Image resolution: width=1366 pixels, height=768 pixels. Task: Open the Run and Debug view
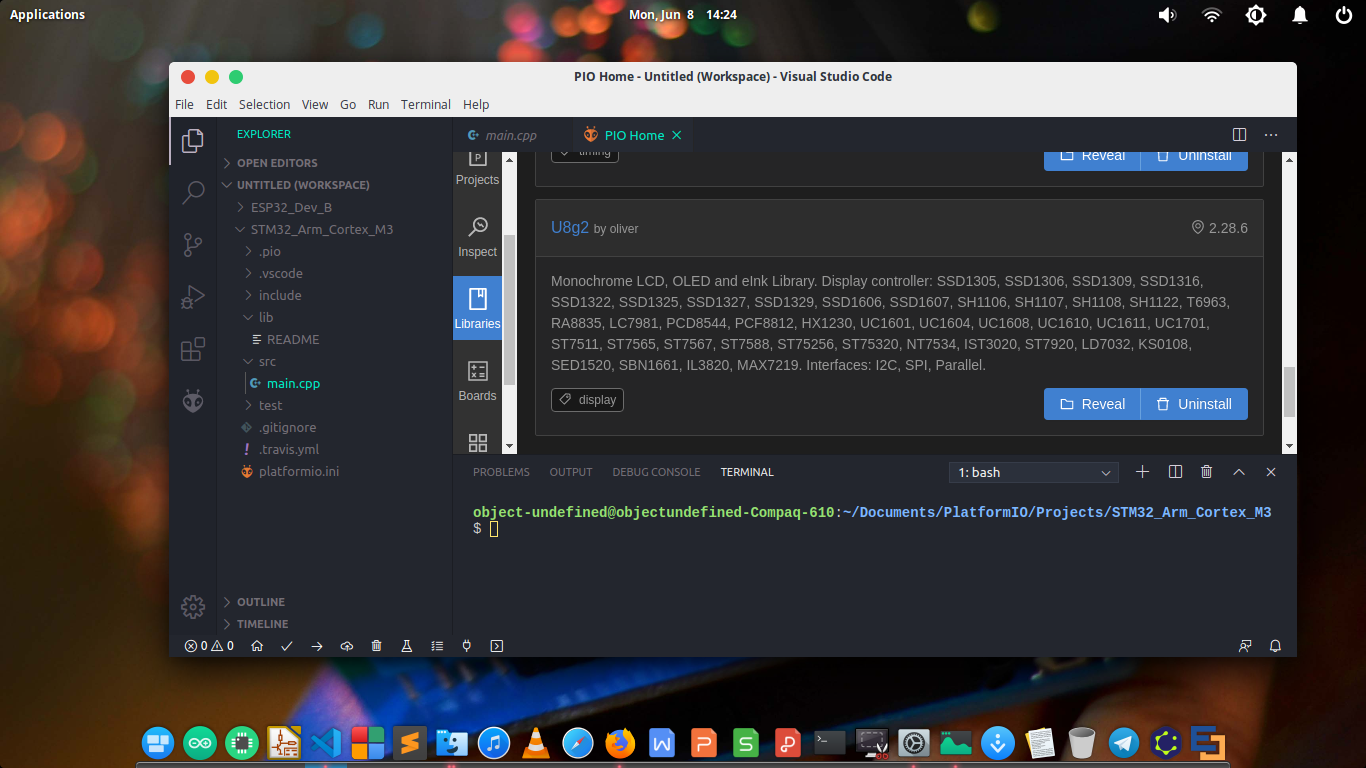pos(193,297)
